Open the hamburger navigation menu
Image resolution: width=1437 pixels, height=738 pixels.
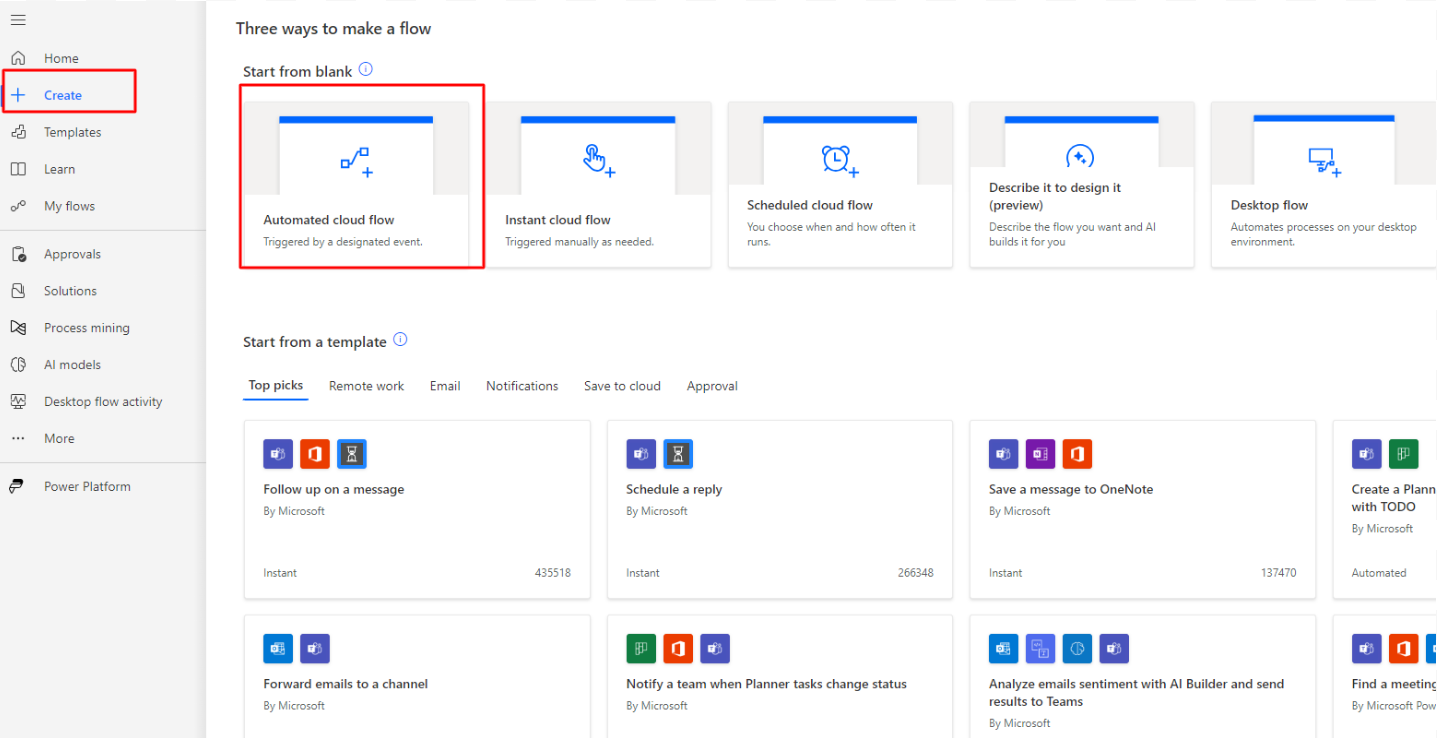[18, 19]
